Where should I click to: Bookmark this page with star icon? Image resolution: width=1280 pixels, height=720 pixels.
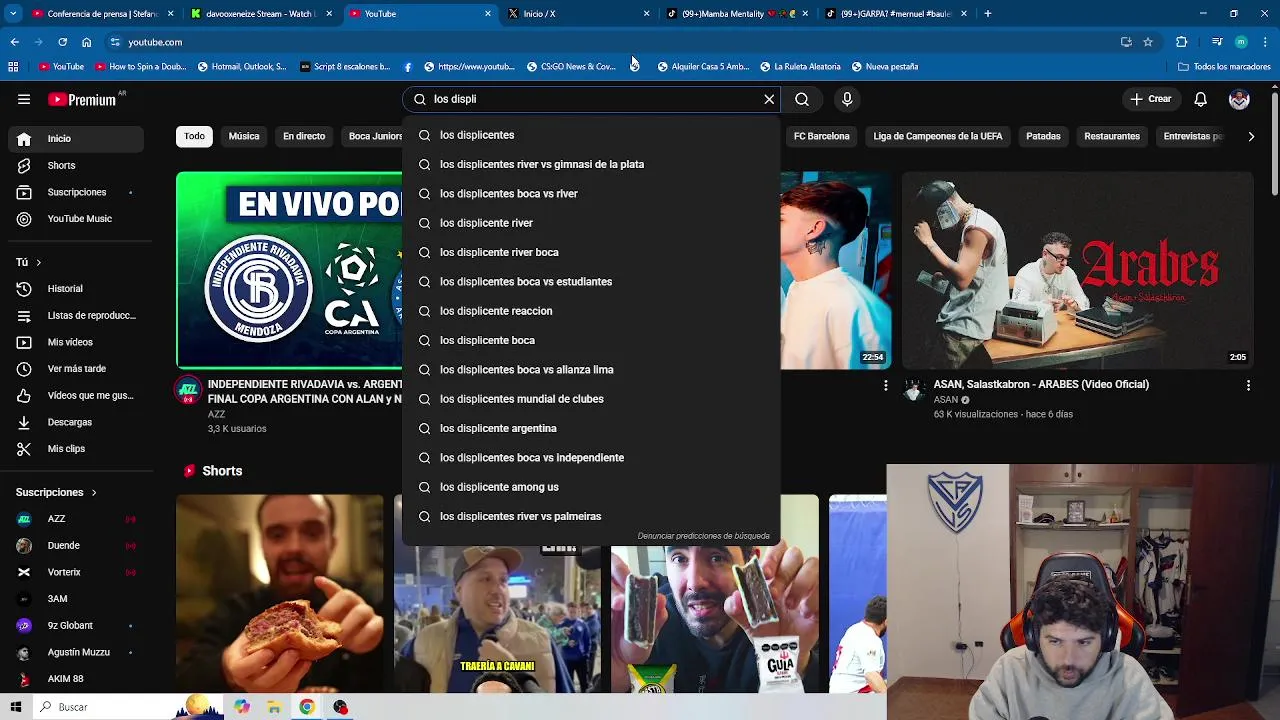1148,42
